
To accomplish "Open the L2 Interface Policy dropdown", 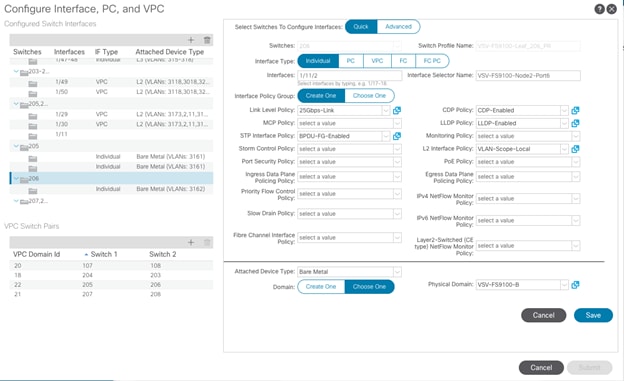I will (564, 149).
